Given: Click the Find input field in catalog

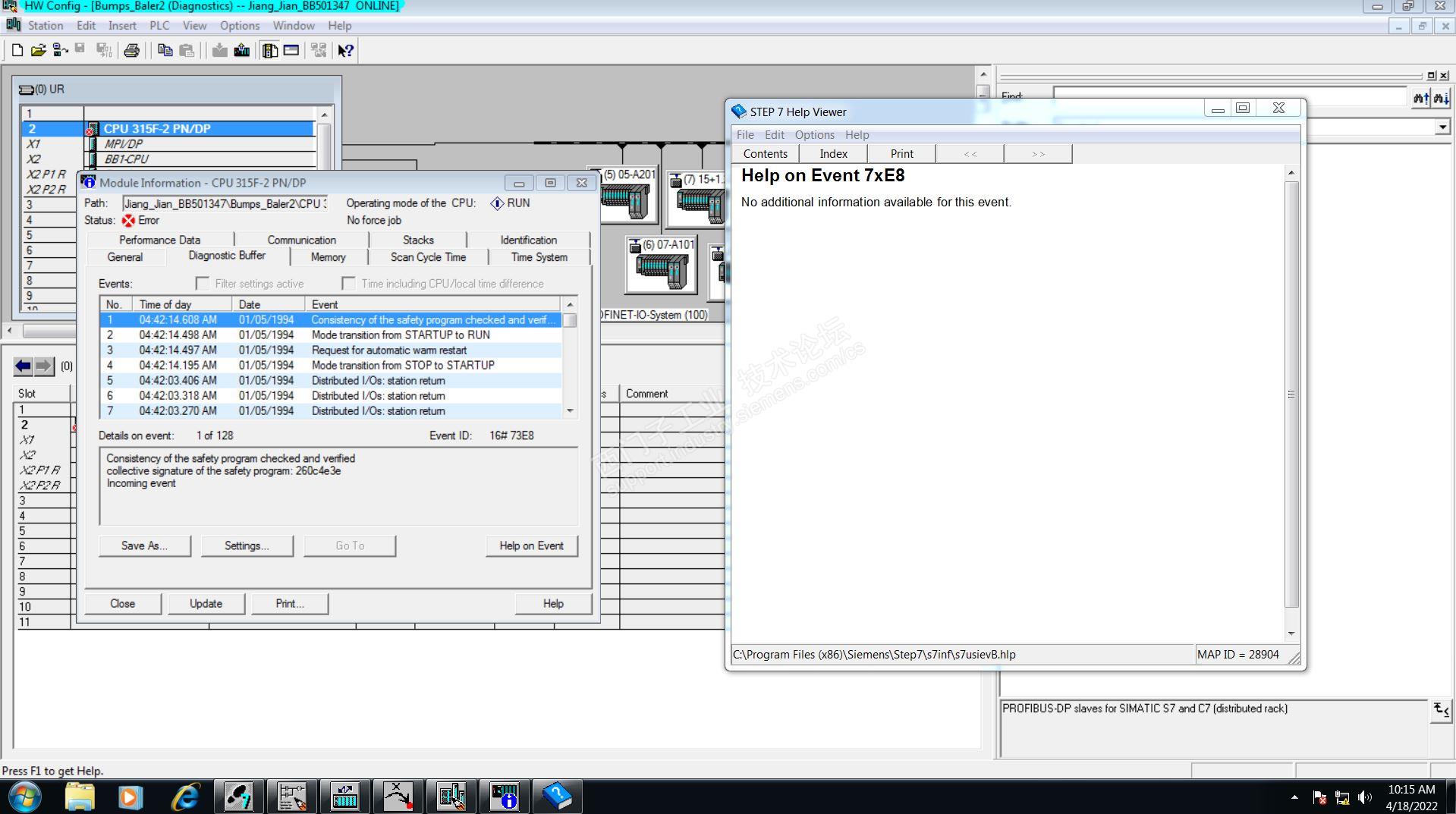Looking at the screenshot, I should coord(1229,97).
